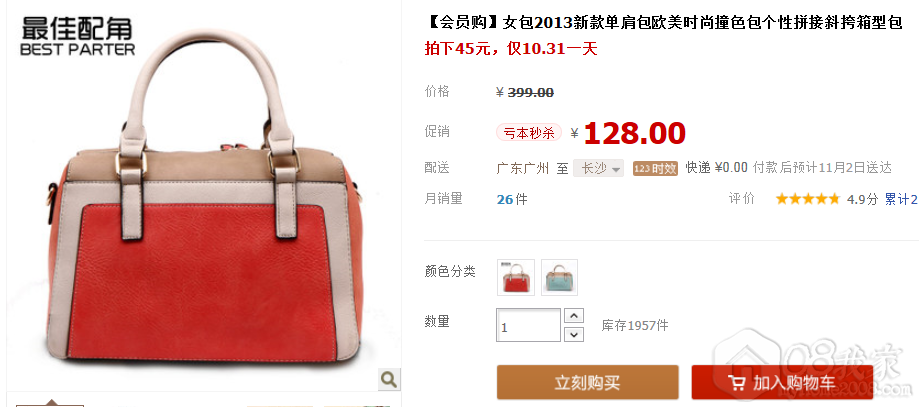The width and height of the screenshot is (919, 407).
Task: Click the product title starting with 【会员购】
Action: coord(663,23)
